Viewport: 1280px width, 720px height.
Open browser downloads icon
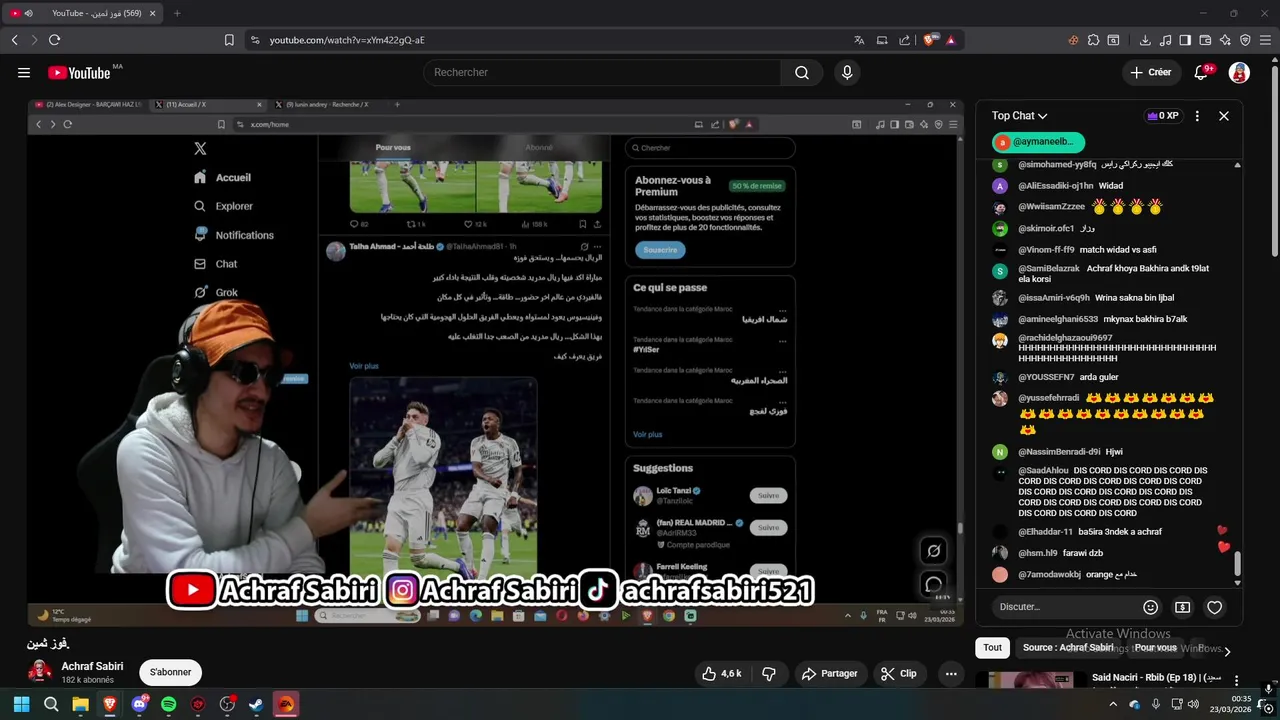coord(1145,40)
